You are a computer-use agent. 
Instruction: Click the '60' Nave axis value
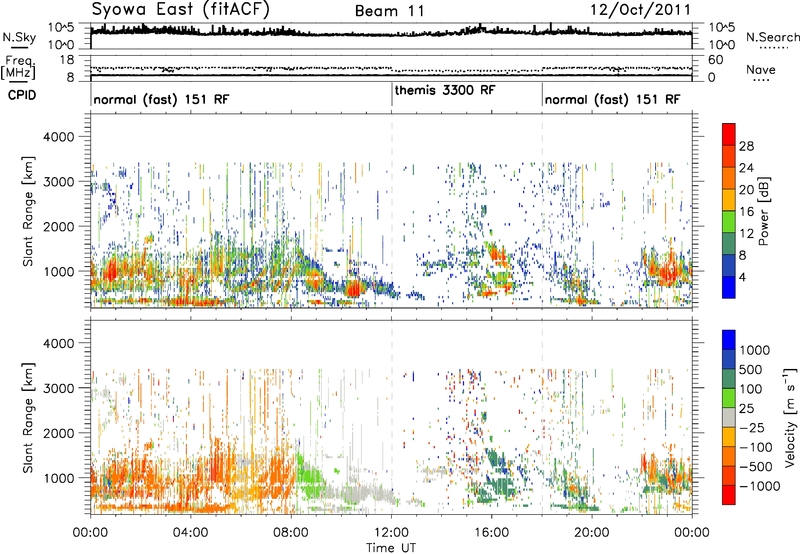point(716,60)
